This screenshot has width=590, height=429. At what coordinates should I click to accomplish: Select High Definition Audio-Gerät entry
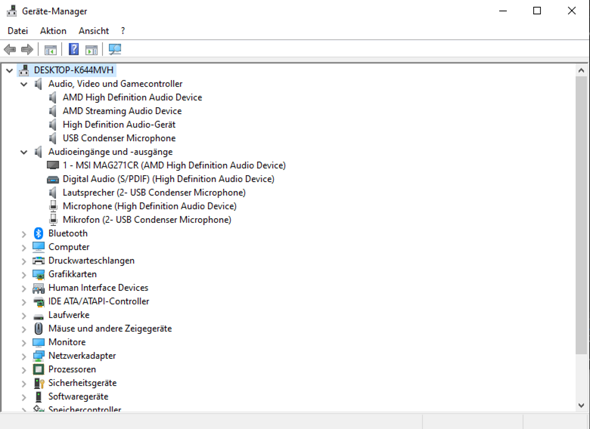[x=119, y=125]
